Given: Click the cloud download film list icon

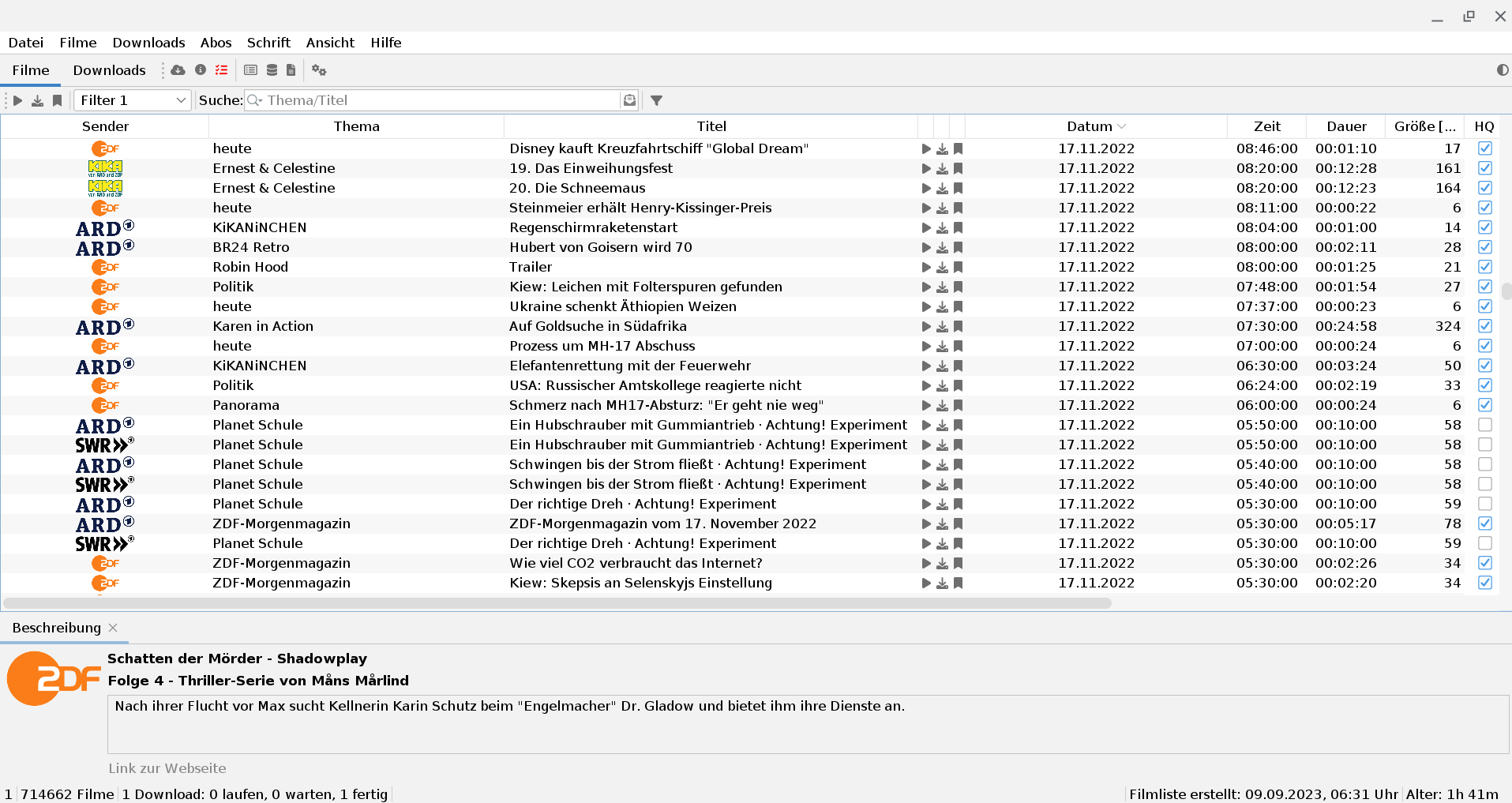Looking at the screenshot, I should [178, 70].
